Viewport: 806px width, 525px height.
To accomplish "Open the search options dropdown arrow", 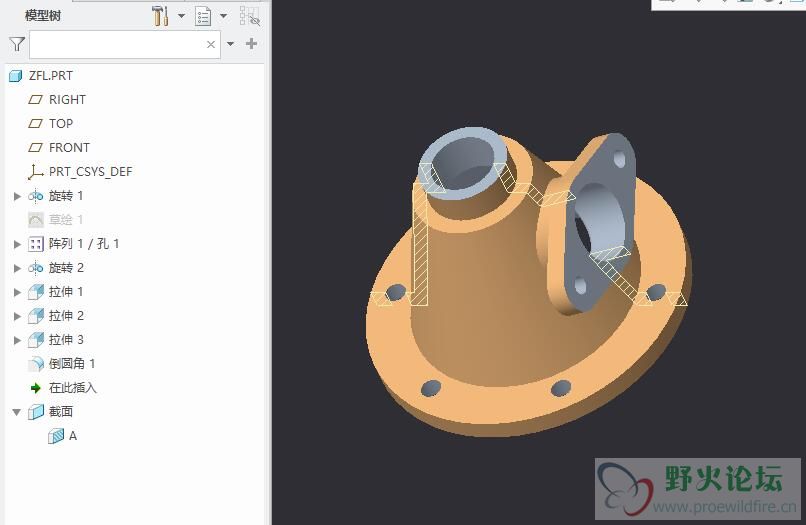I will point(230,44).
